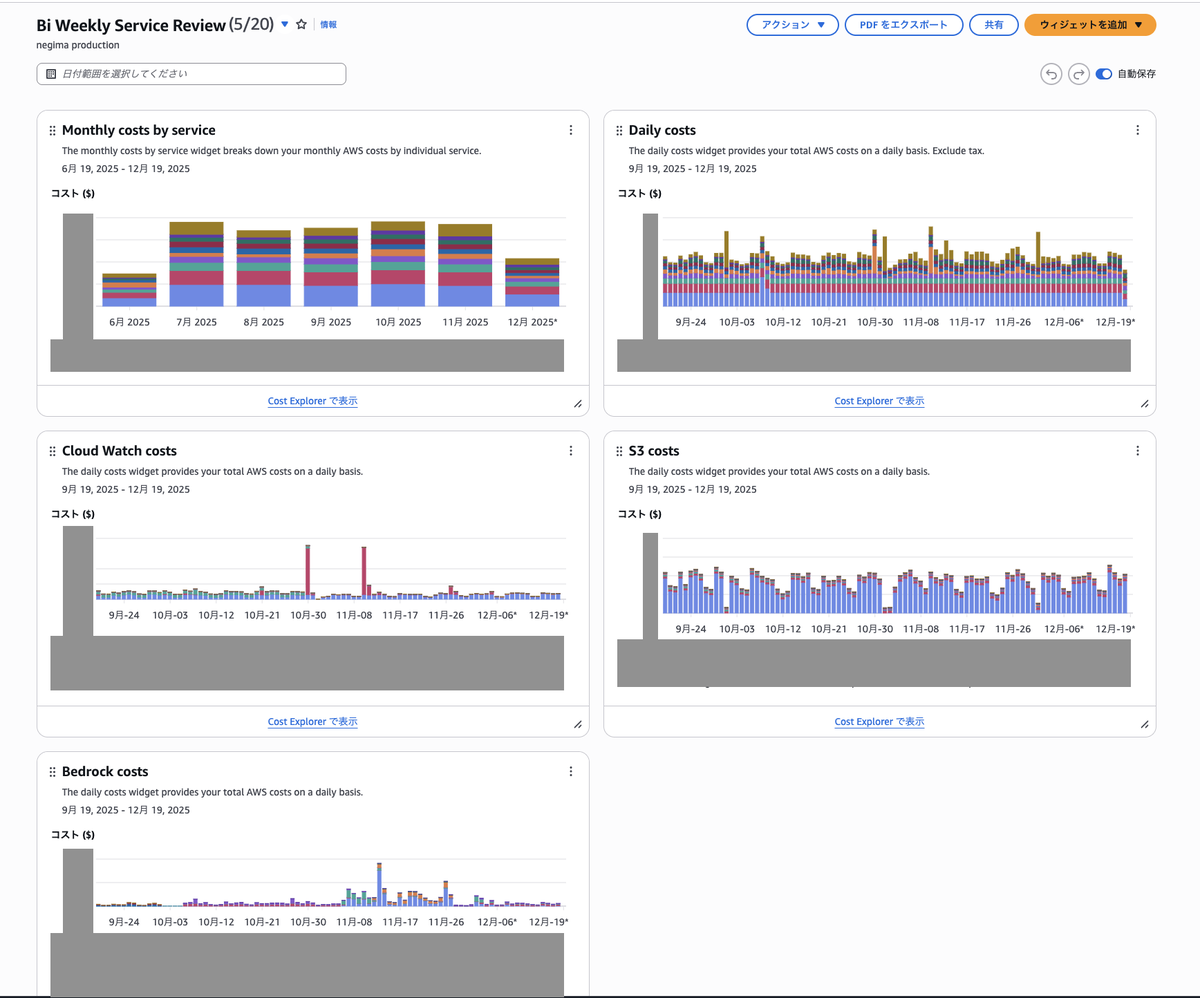Click the Monthly costs by service title
The image size is (1200, 998).
pos(138,130)
